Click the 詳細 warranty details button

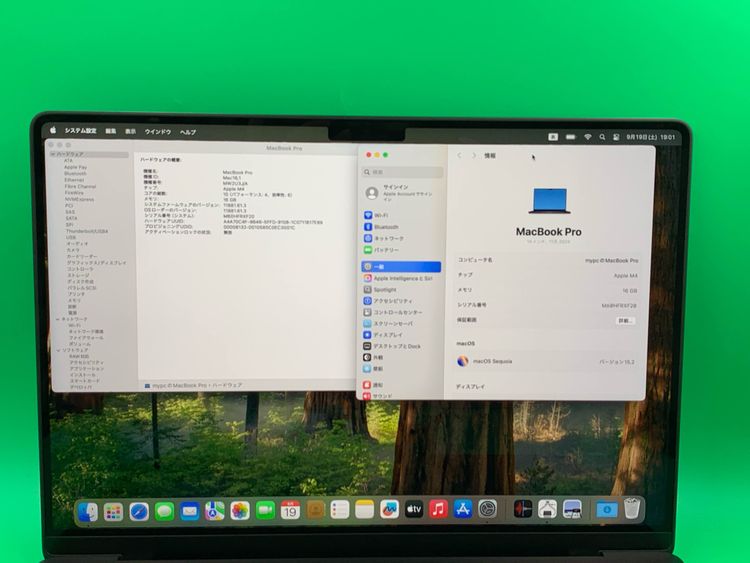point(625,320)
